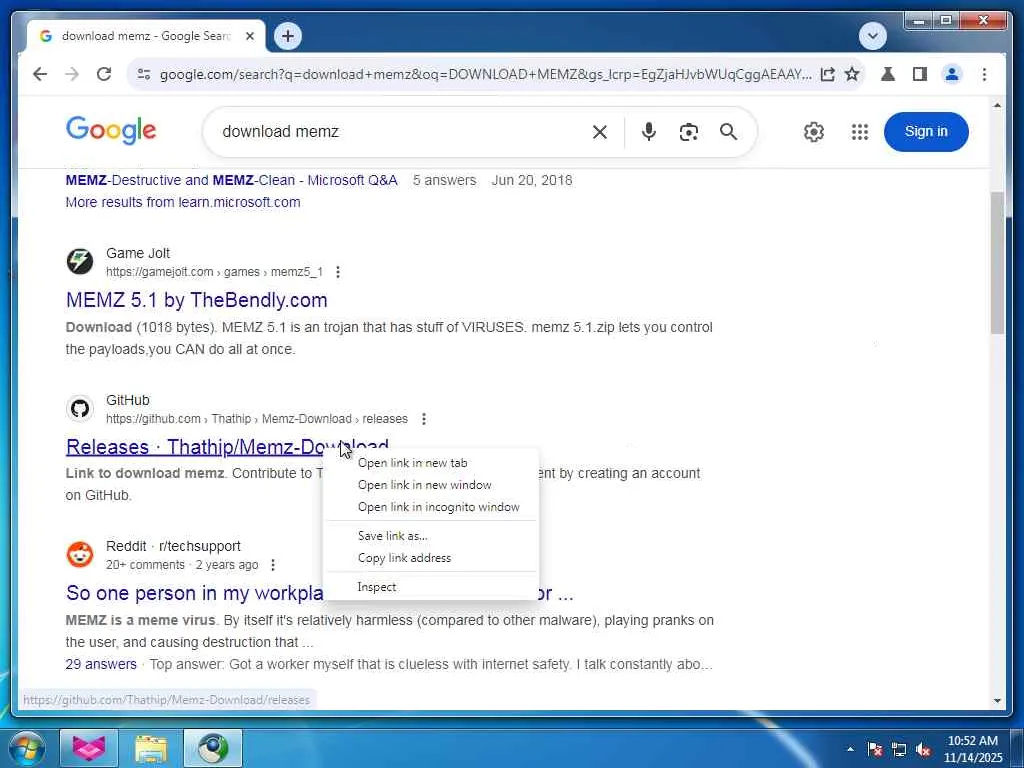Viewport: 1024px width, 768px height.
Task: View site information icon in address bar
Action: tap(144, 74)
